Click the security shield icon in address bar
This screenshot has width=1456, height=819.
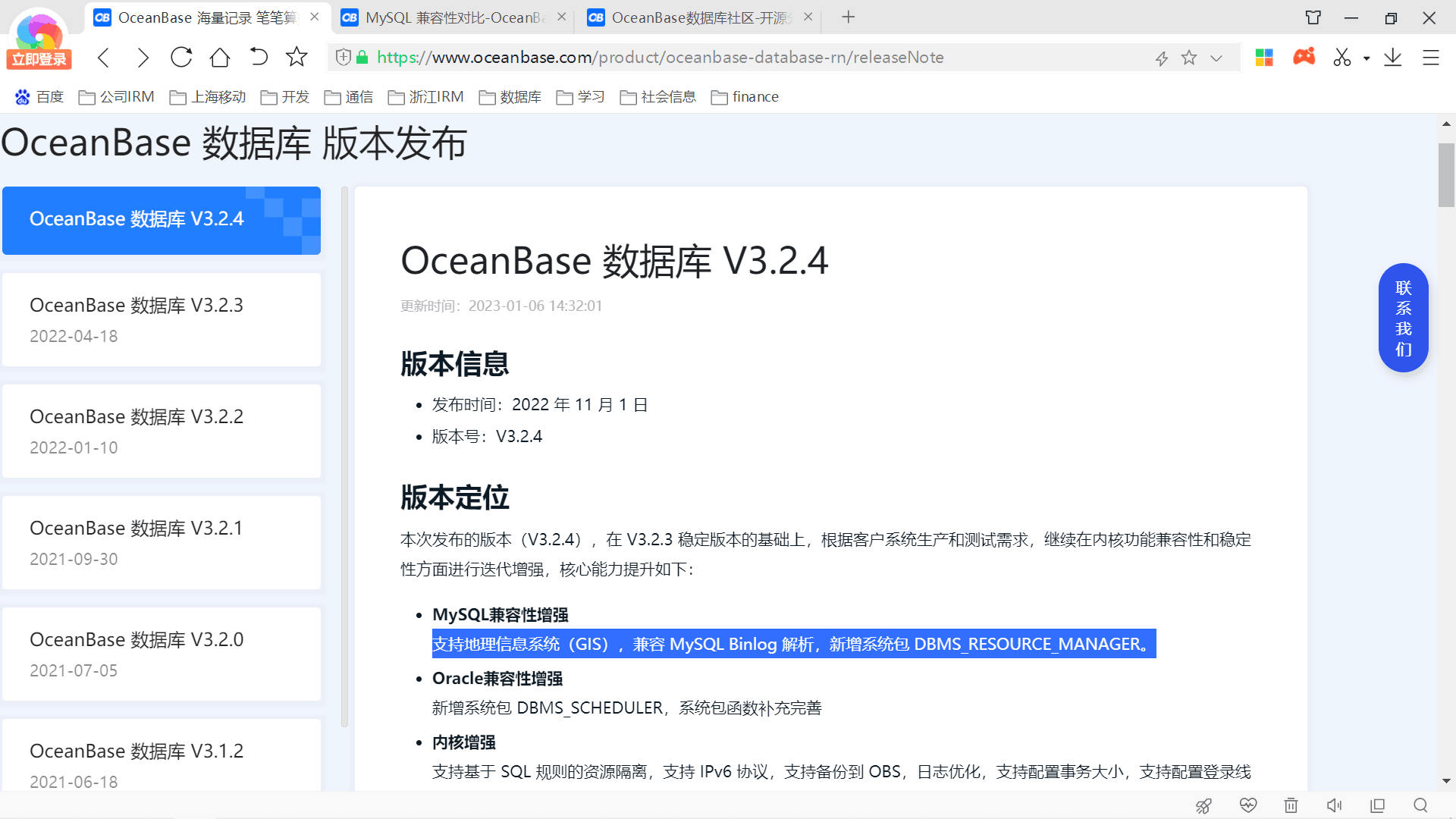click(344, 58)
